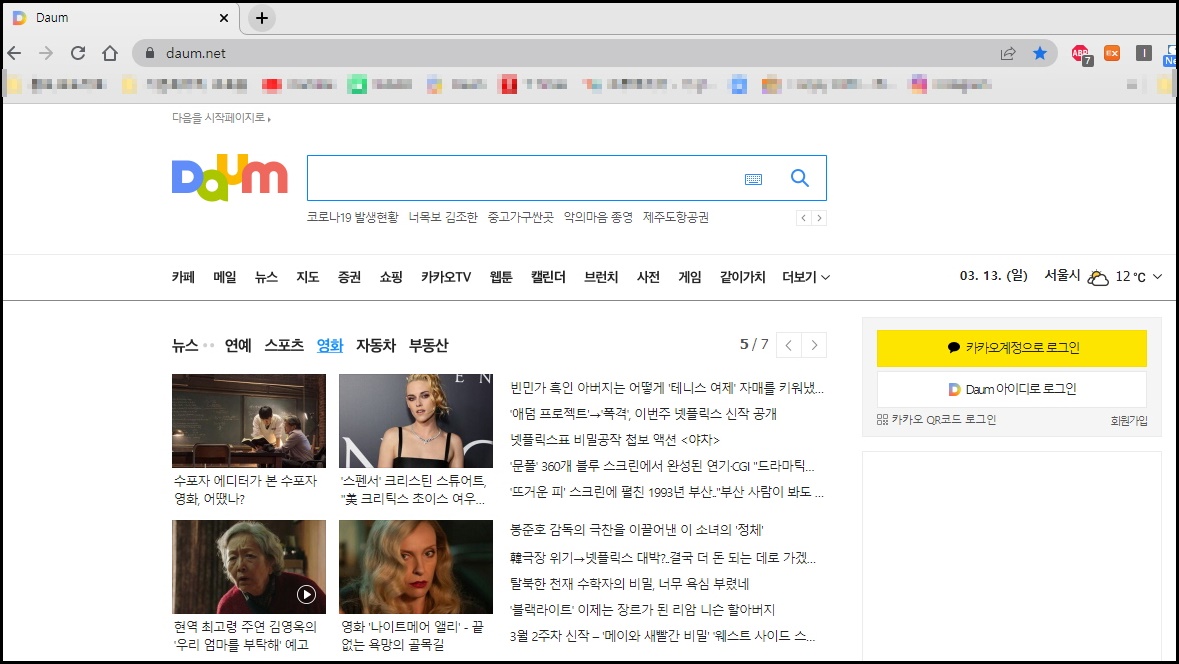Select the 영화 content tab

coord(330,345)
